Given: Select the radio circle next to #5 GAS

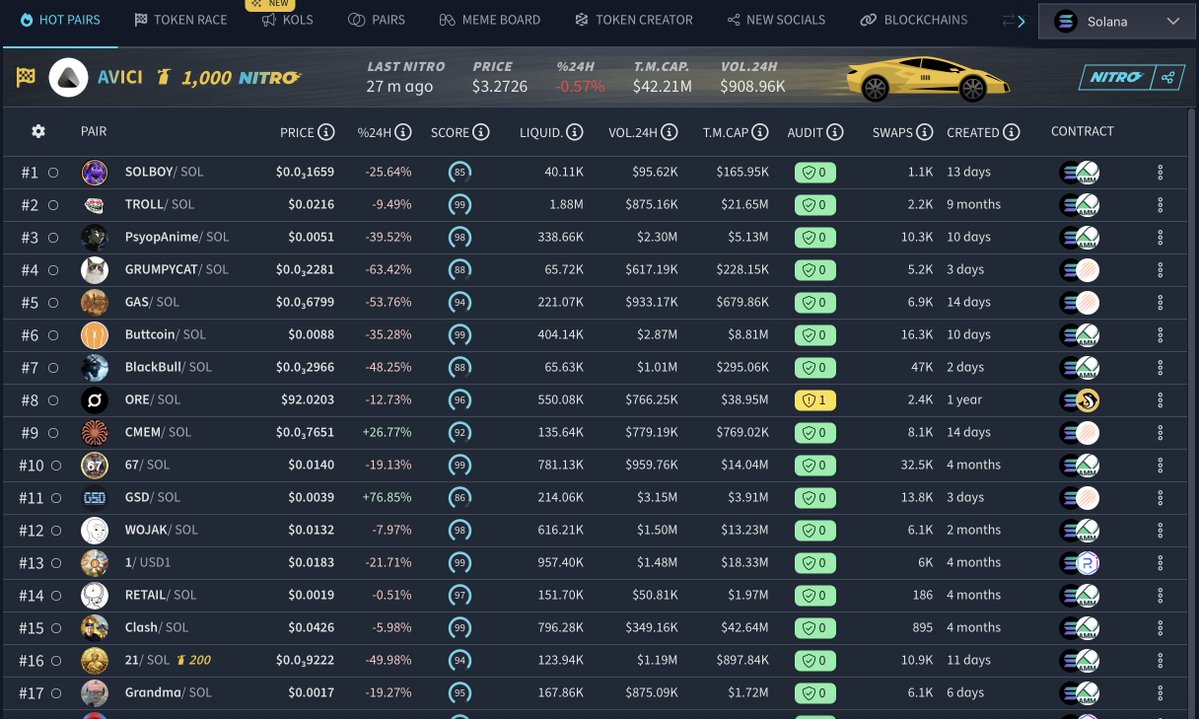Looking at the screenshot, I should [53, 301].
